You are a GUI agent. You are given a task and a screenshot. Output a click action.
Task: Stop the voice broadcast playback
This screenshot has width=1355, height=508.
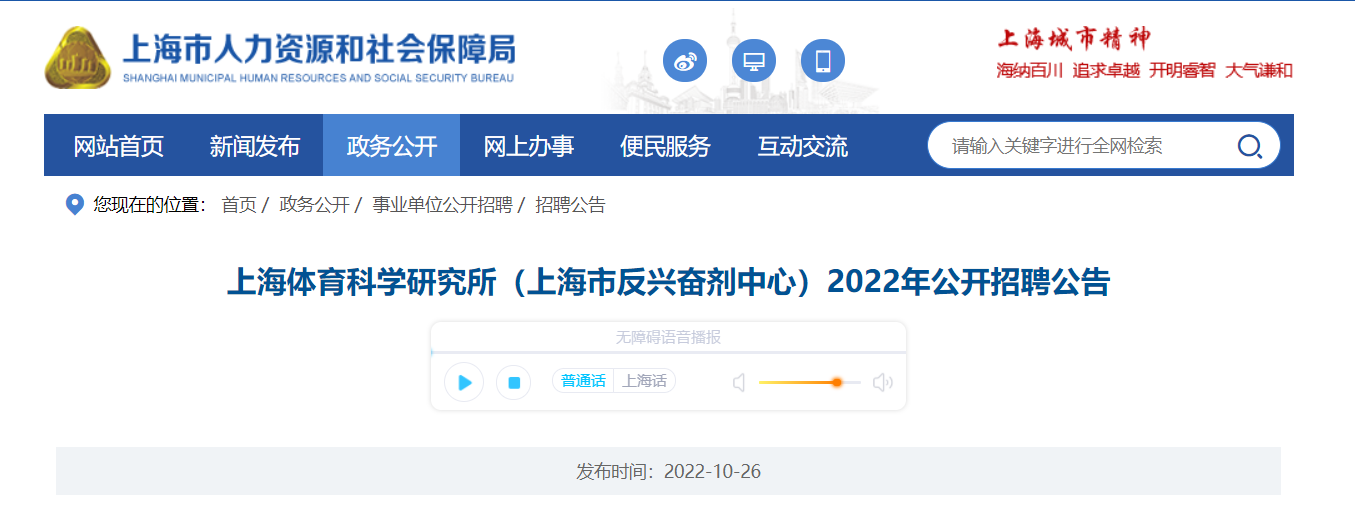(x=514, y=382)
